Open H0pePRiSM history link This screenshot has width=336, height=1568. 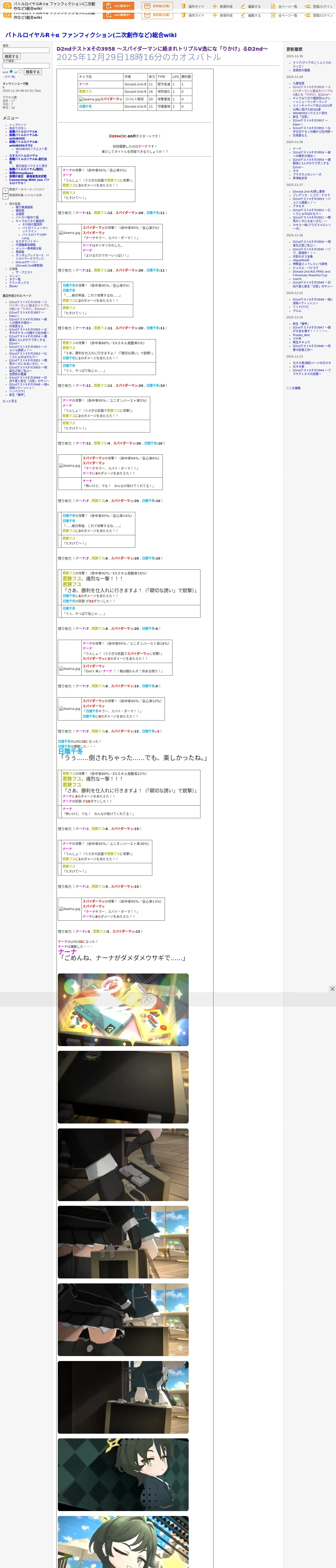coord(301,260)
